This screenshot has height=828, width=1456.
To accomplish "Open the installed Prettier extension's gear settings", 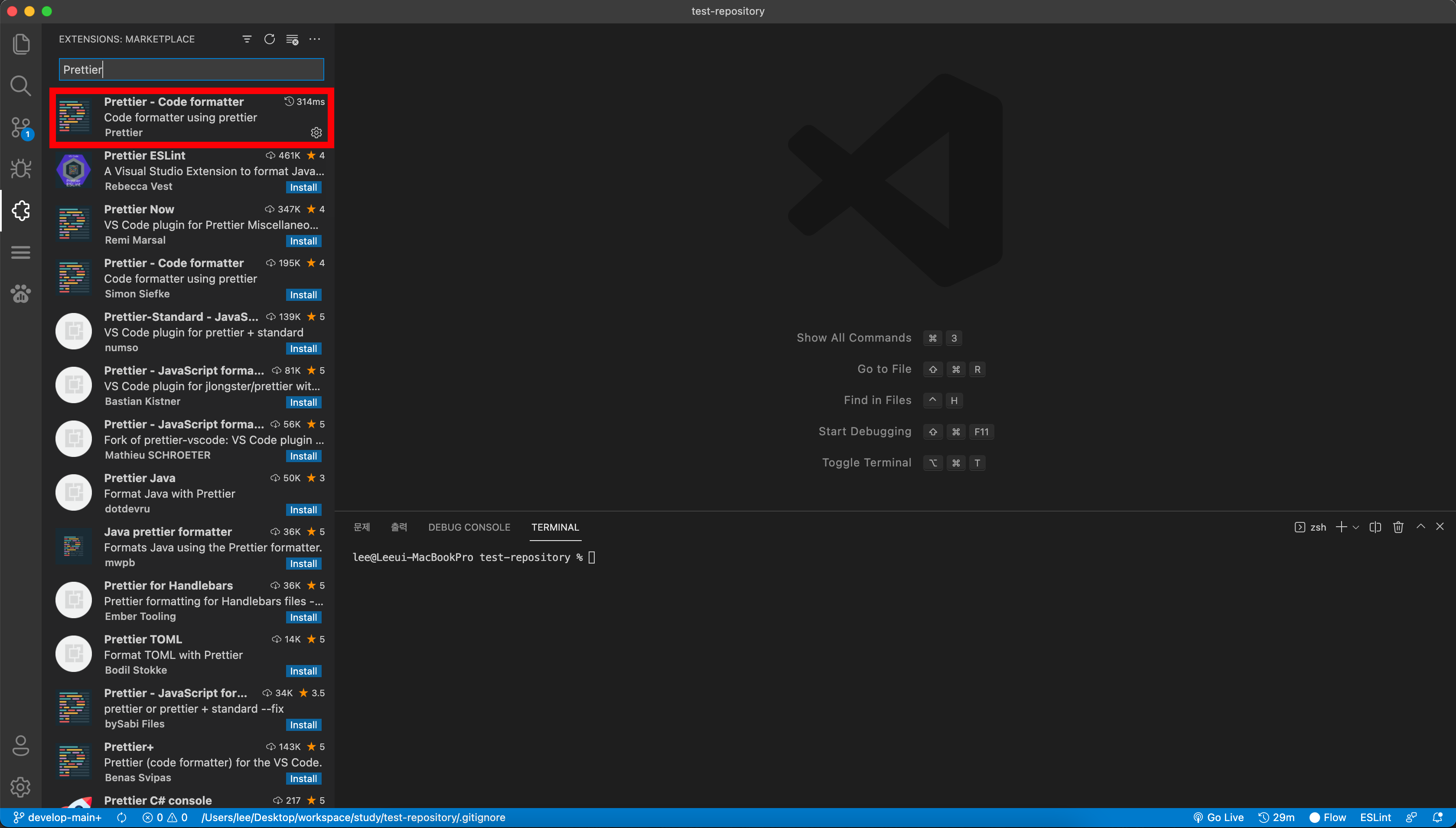I will [x=316, y=133].
